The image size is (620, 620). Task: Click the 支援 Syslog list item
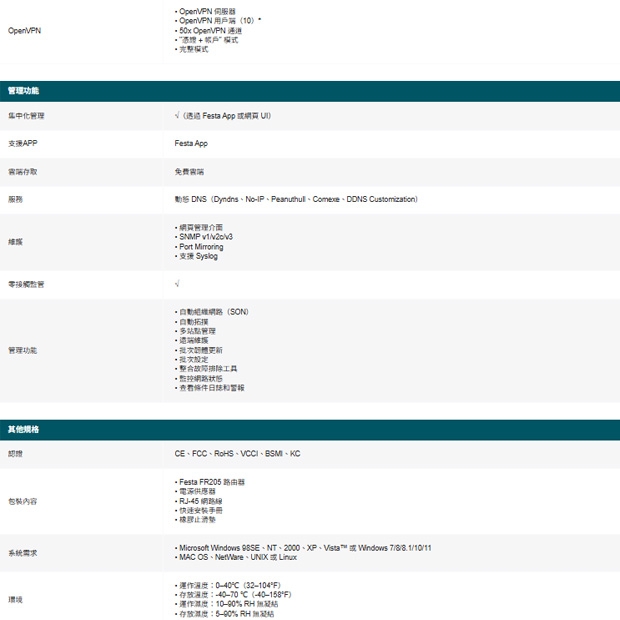coord(197,256)
